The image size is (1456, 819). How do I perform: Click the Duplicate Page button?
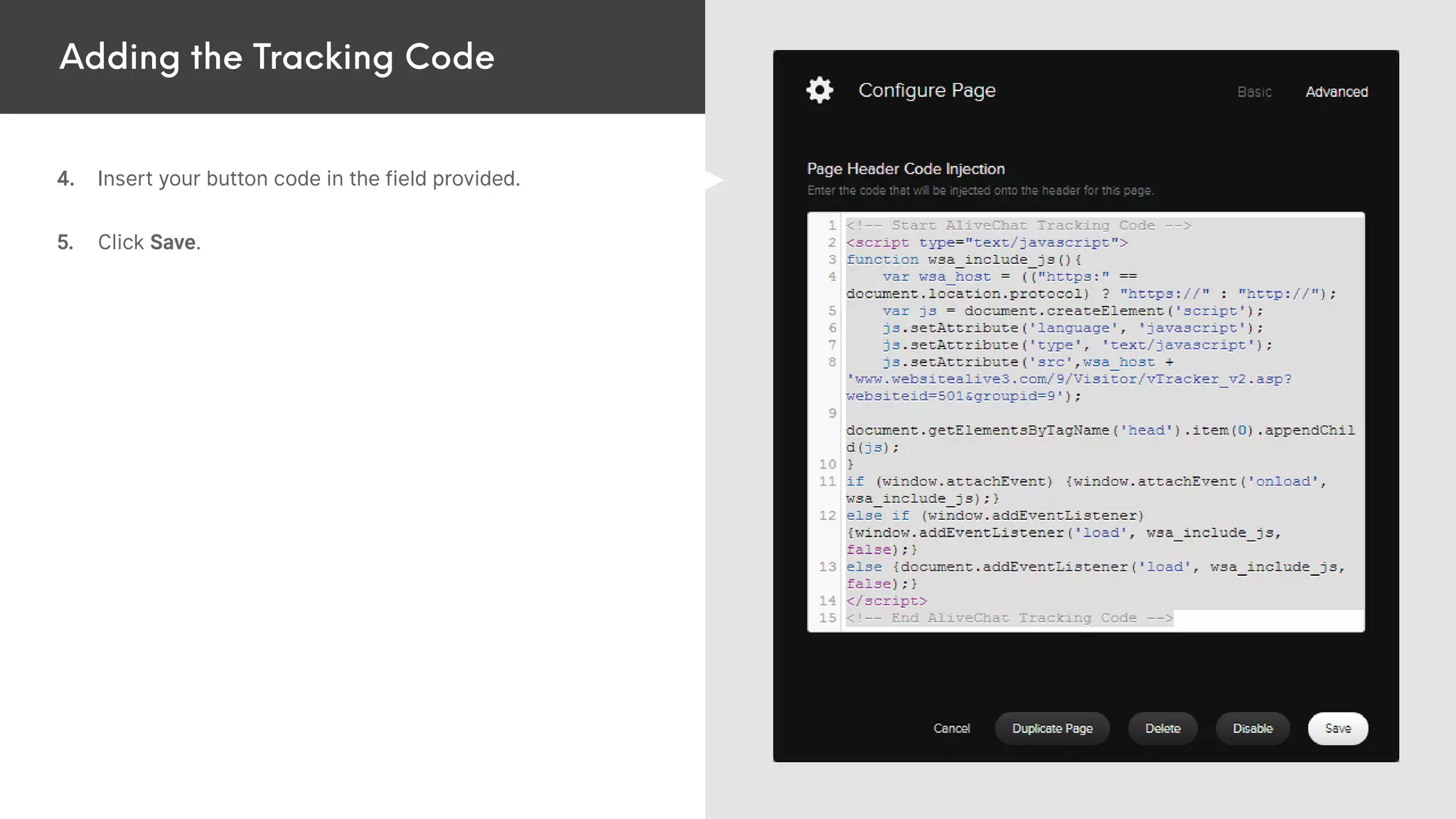[x=1052, y=729]
